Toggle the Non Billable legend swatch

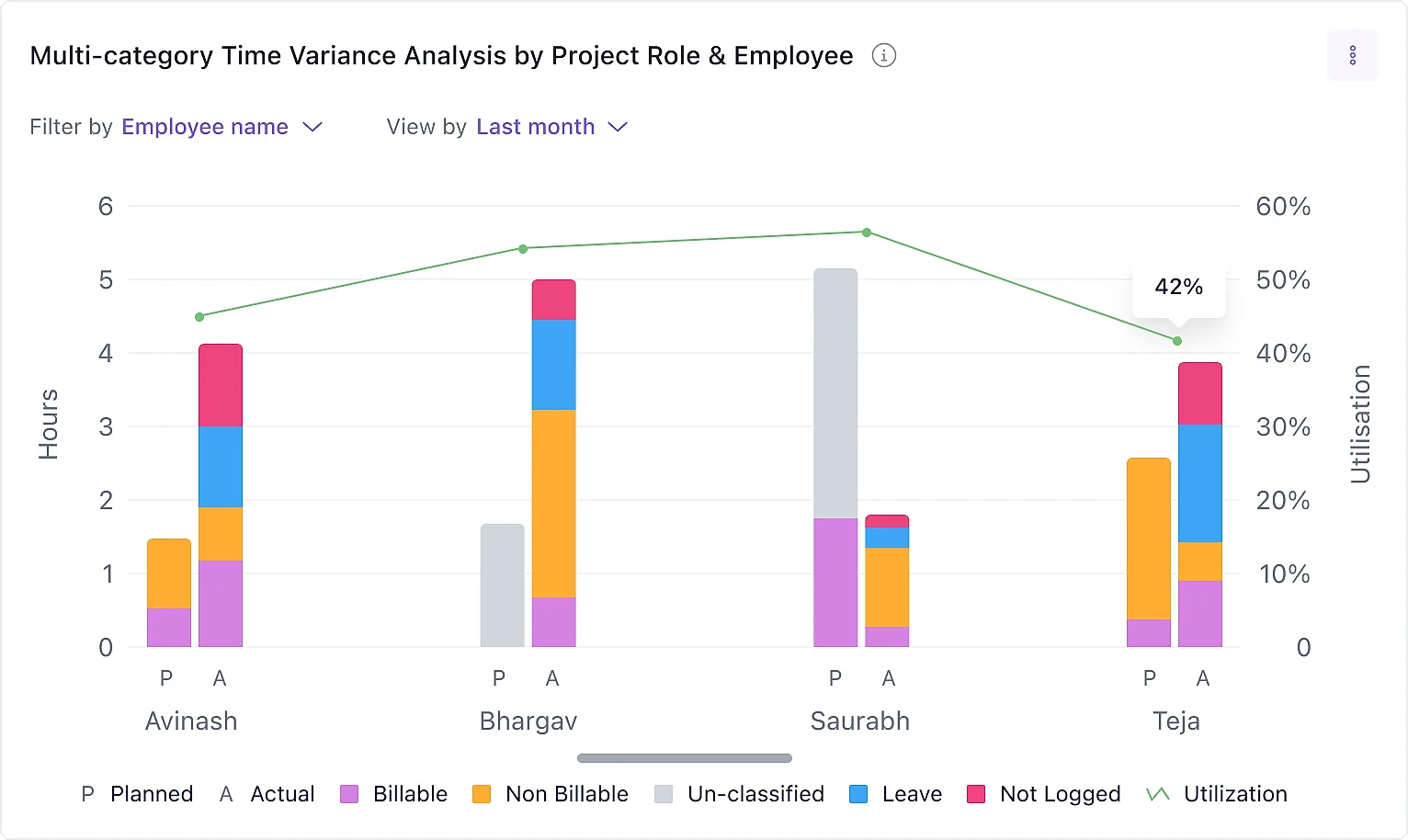[x=482, y=794]
